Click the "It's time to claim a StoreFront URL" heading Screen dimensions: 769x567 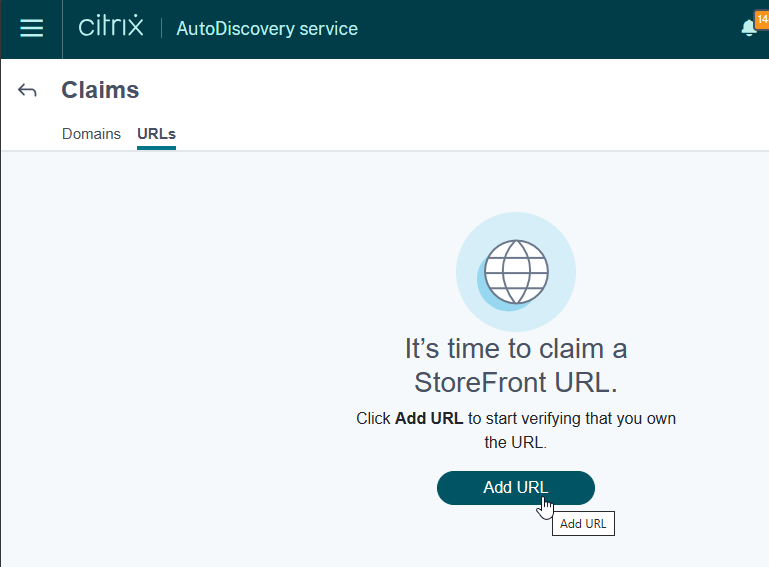[516, 365]
